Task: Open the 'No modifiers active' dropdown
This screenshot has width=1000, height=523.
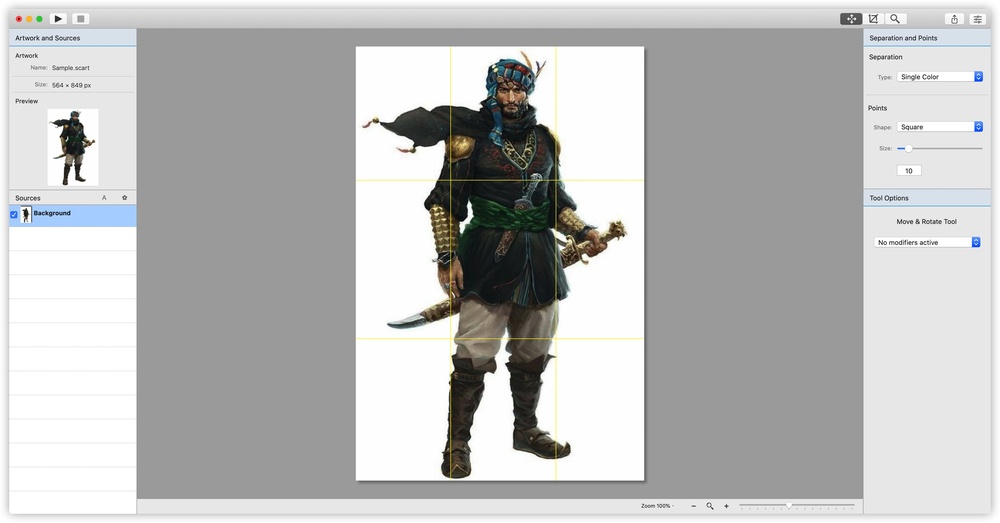Action: 927,242
